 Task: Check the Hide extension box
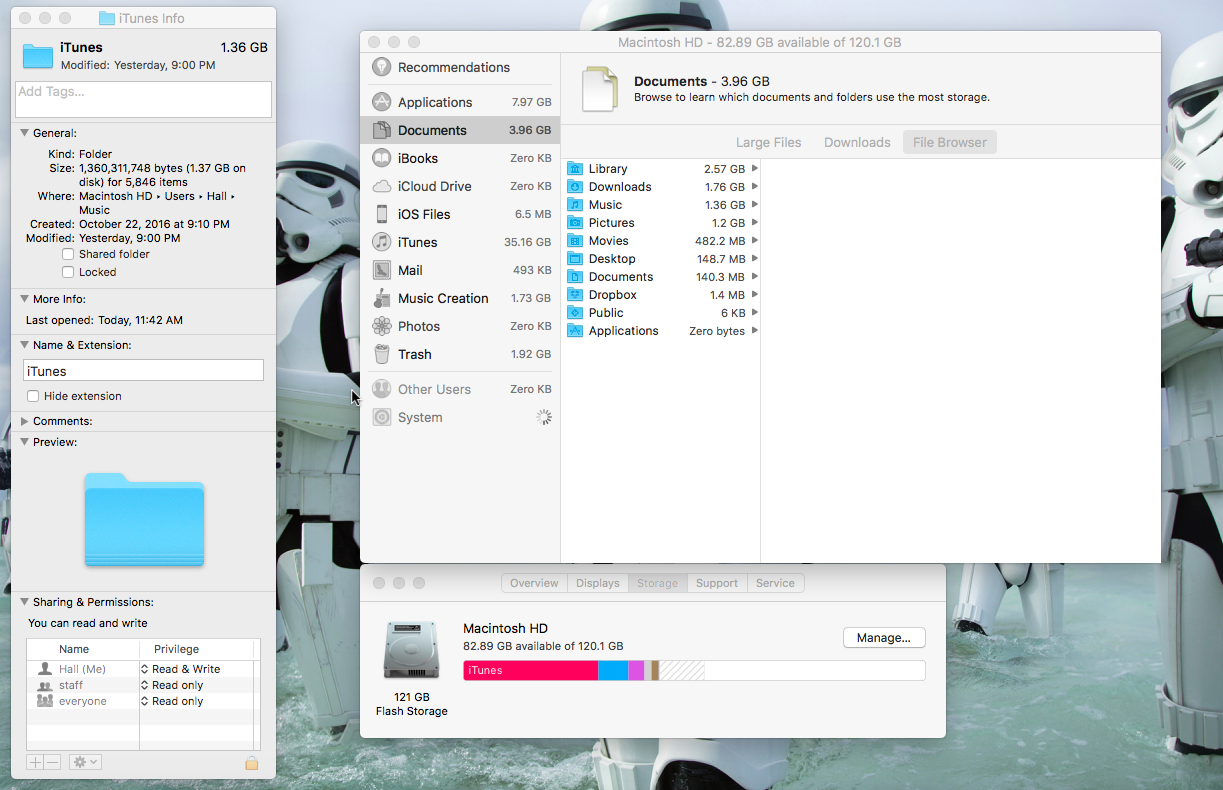33,396
